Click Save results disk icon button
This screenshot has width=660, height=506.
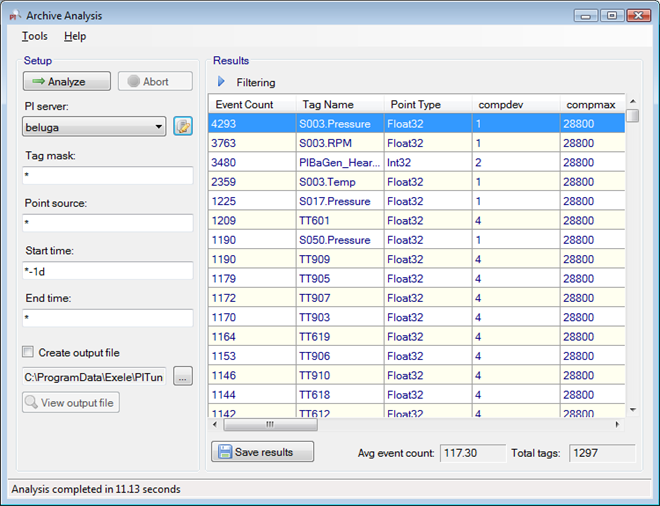click(262, 452)
